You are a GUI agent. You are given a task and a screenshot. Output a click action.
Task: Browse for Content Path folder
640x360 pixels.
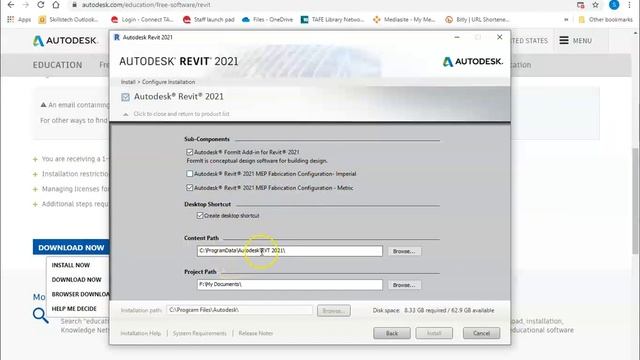tap(404, 251)
